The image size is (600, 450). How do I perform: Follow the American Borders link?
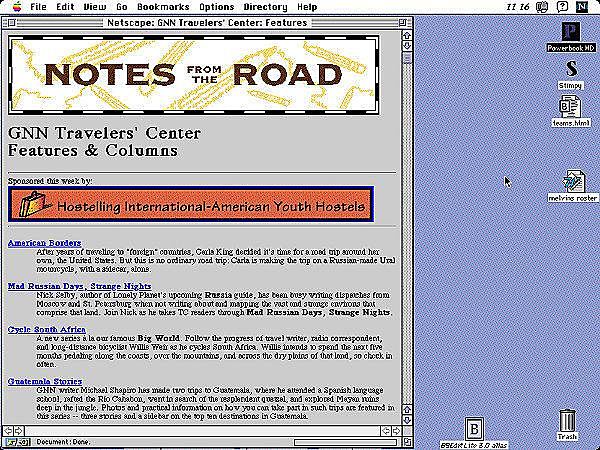[x=44, y=243]
